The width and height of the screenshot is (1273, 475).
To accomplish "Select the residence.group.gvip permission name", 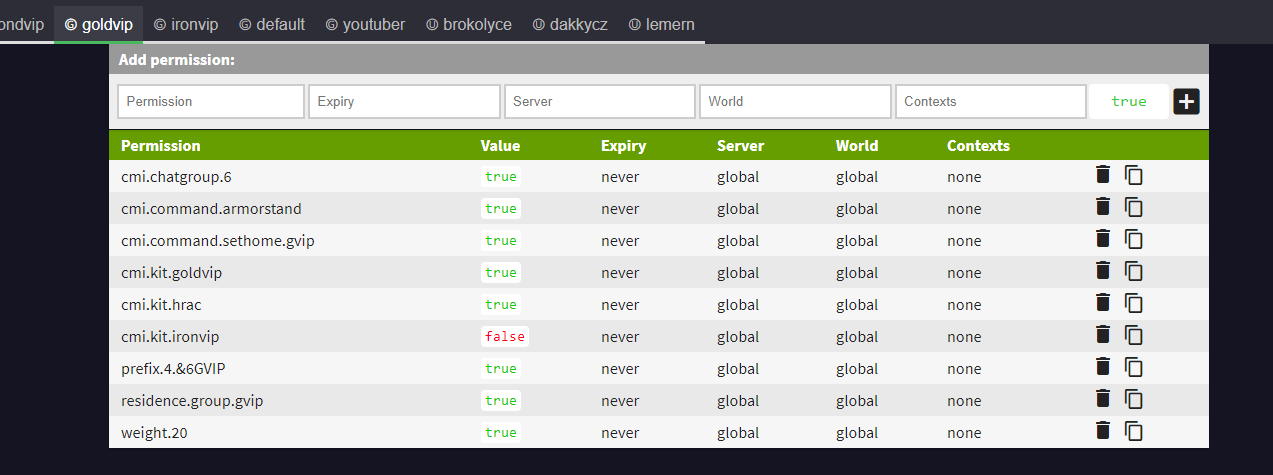I will (192, 401).
